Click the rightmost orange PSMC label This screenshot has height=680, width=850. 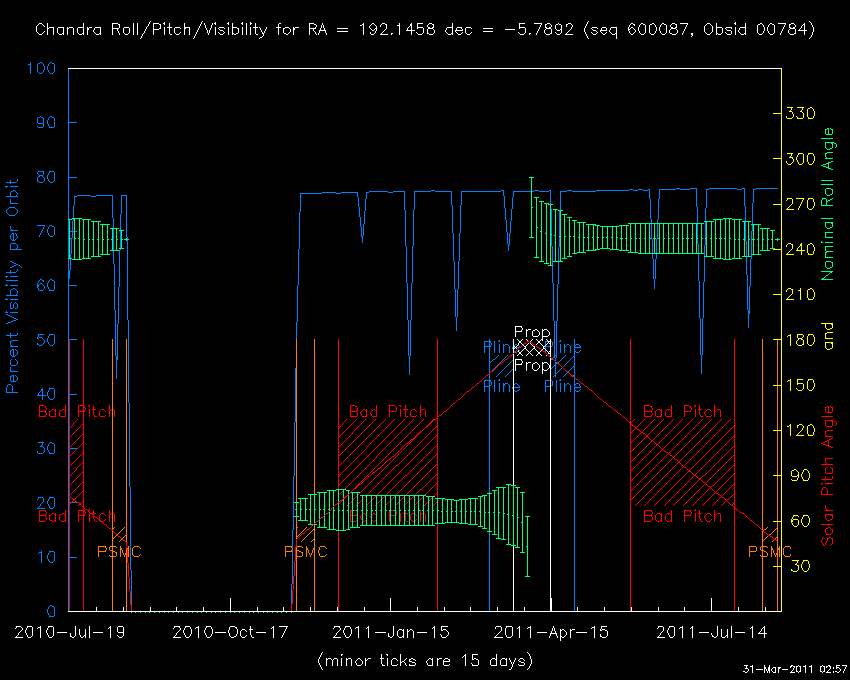[x=769, y=551]
